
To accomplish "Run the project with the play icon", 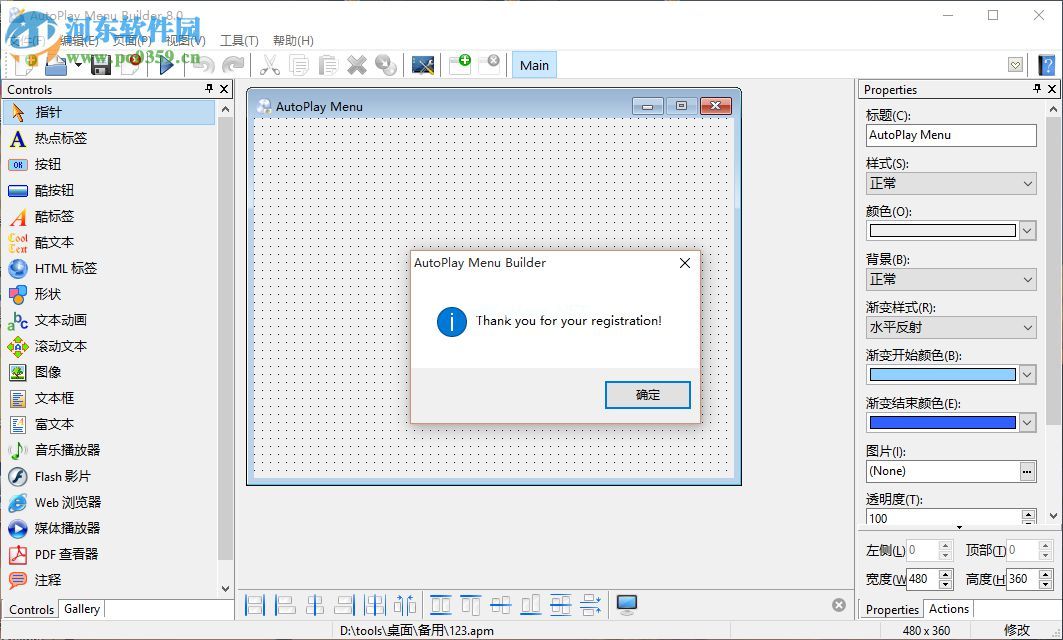I will [166, 64].
